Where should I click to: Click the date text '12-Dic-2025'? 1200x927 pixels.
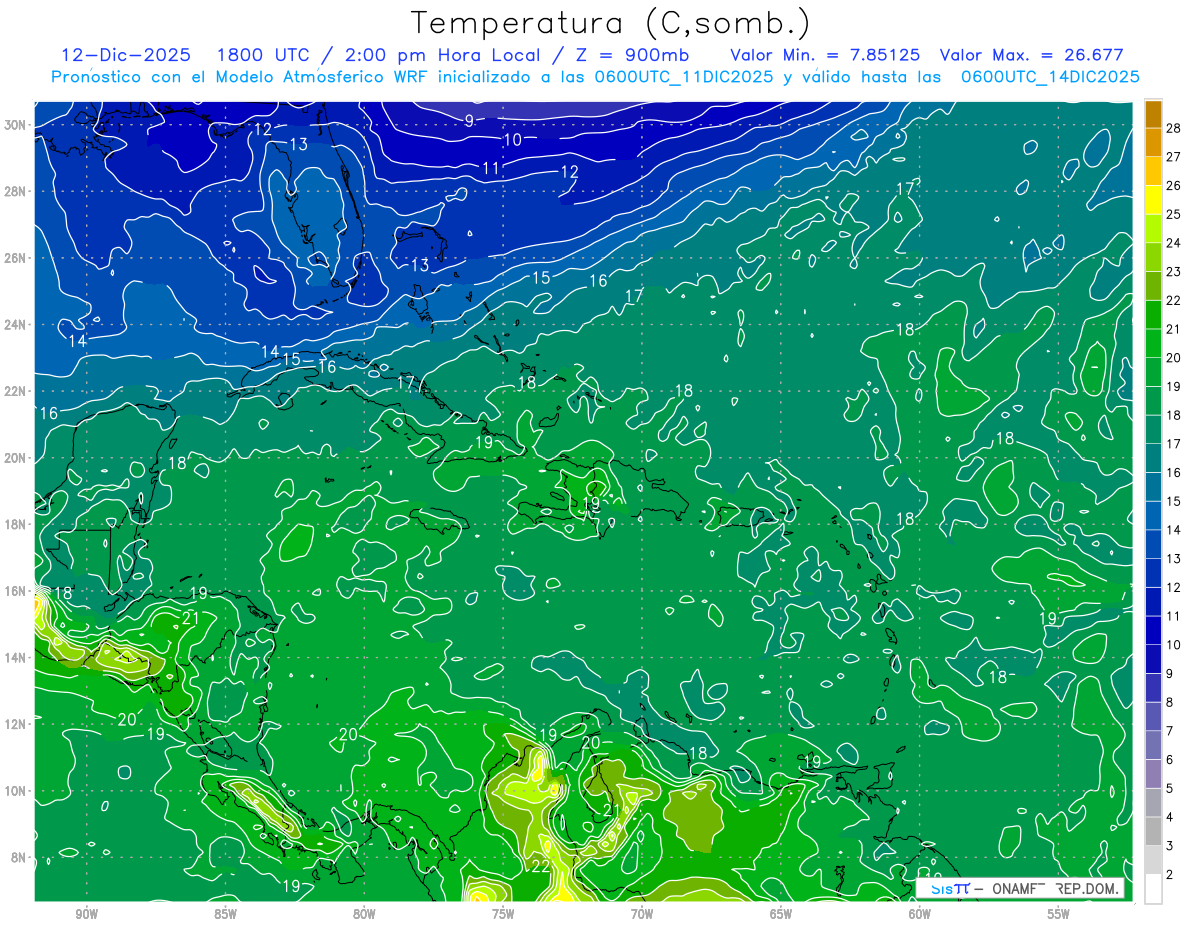point(126,55)
